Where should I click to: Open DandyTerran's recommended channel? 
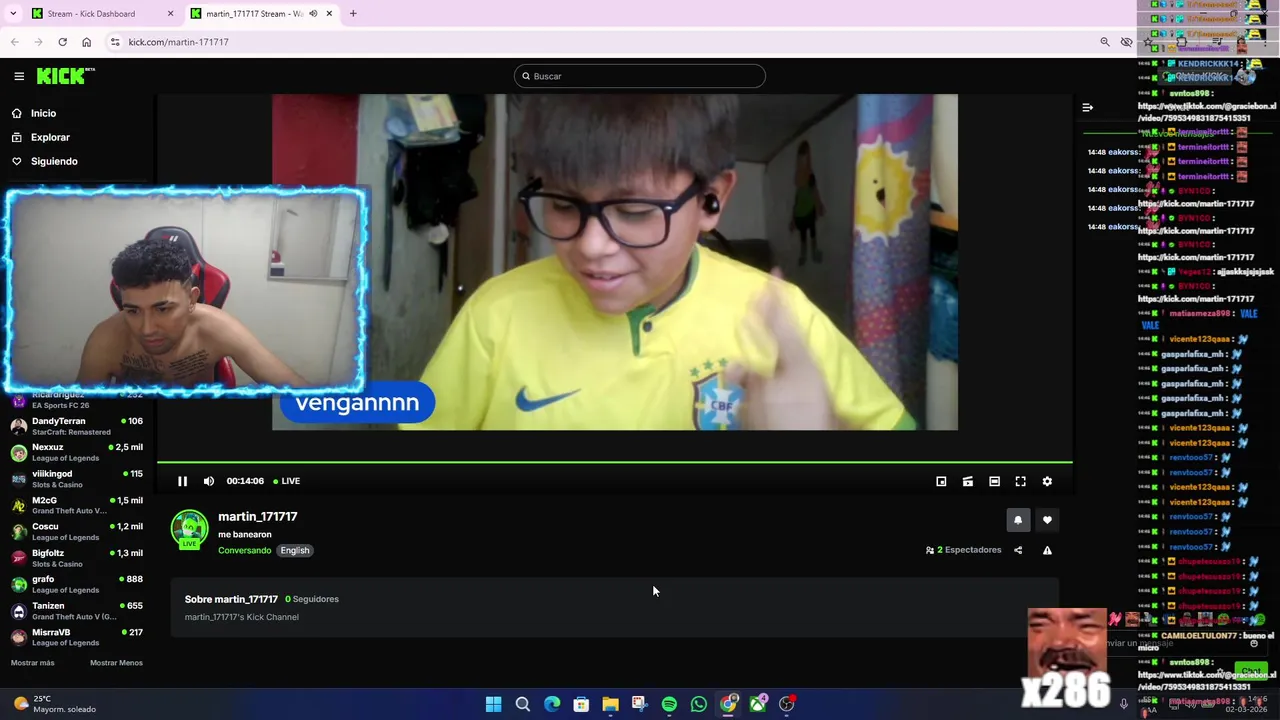(77, 426)
